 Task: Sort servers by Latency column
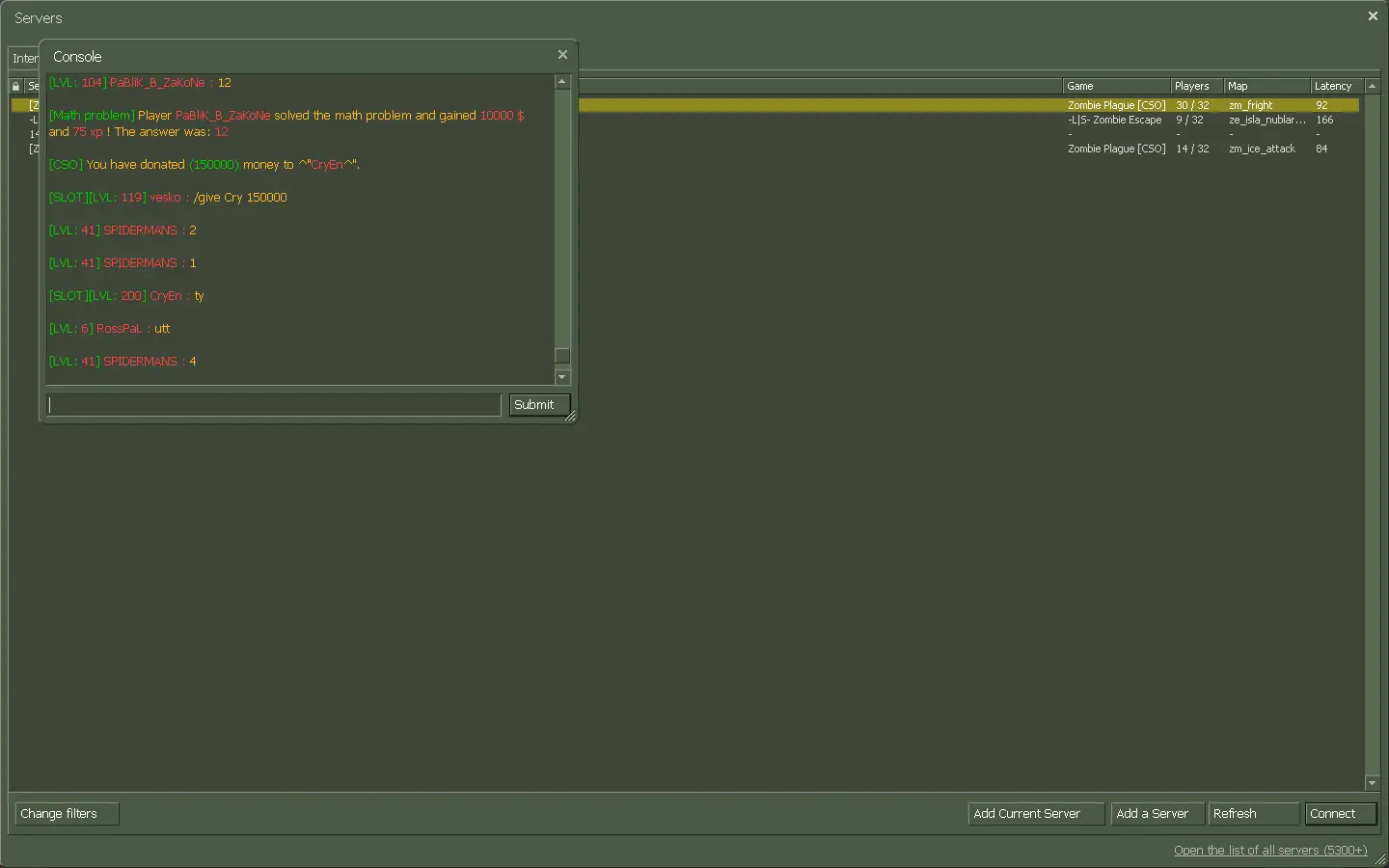pos(1337,86)
